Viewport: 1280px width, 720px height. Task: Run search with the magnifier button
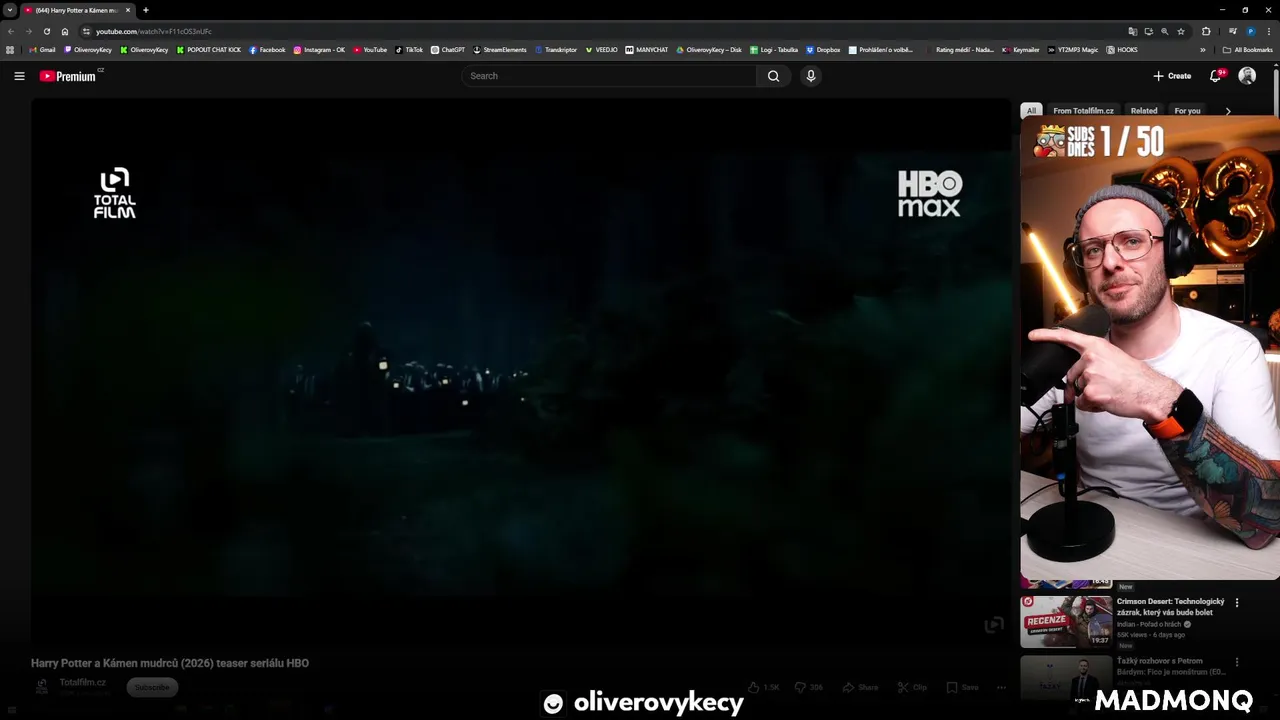coord(773,76)
